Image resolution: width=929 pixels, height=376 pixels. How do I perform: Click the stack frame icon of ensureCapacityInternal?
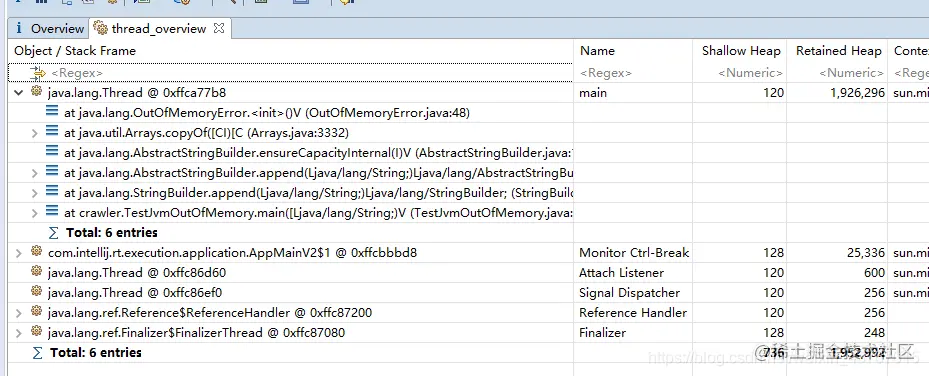coord(52,152)
